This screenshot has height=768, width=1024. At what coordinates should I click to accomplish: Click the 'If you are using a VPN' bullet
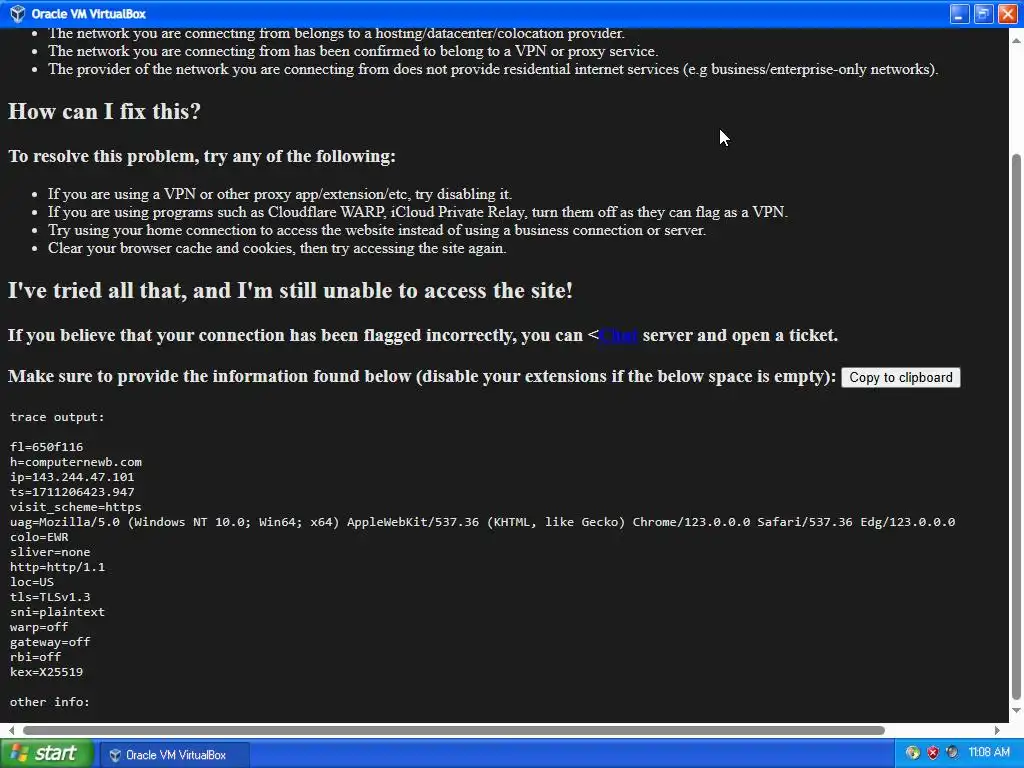tap(280, 194)
